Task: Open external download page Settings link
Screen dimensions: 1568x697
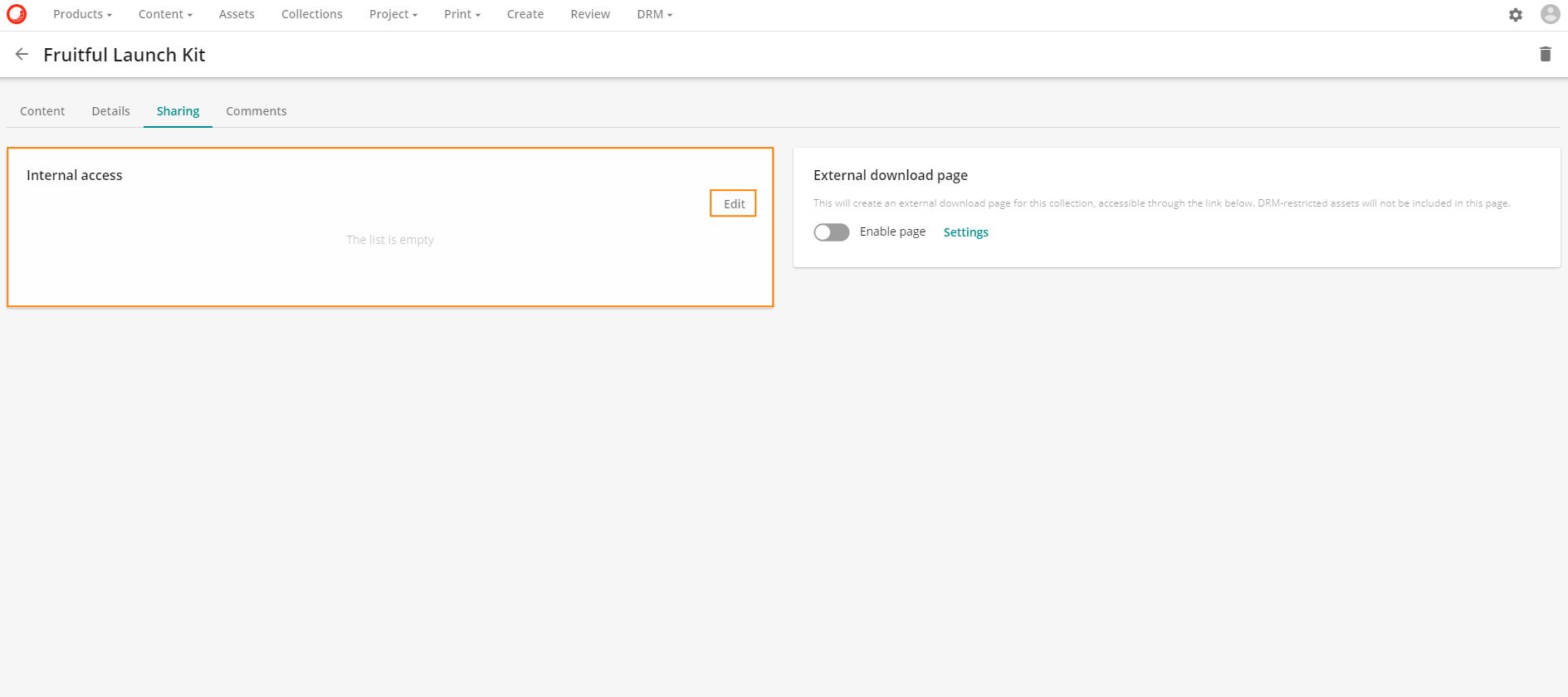Action: pos(965,232)
